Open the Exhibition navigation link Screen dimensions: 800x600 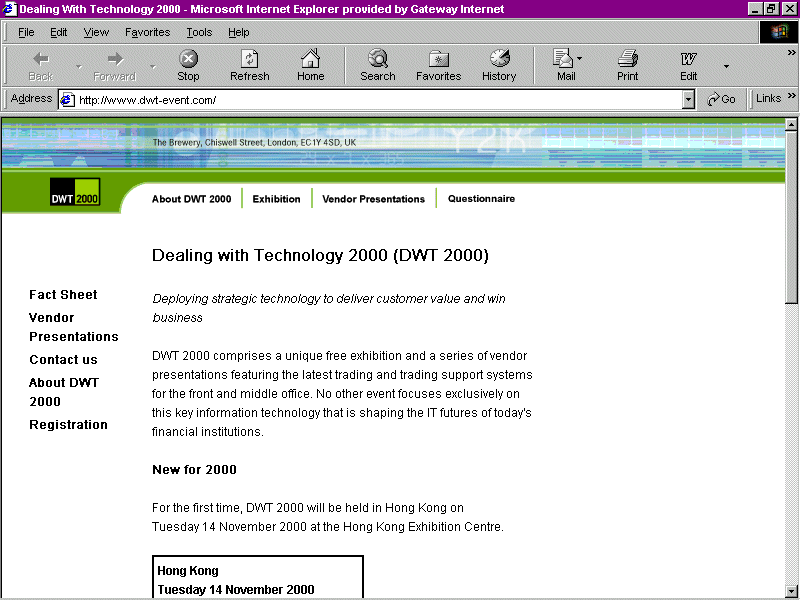point(276,199)
